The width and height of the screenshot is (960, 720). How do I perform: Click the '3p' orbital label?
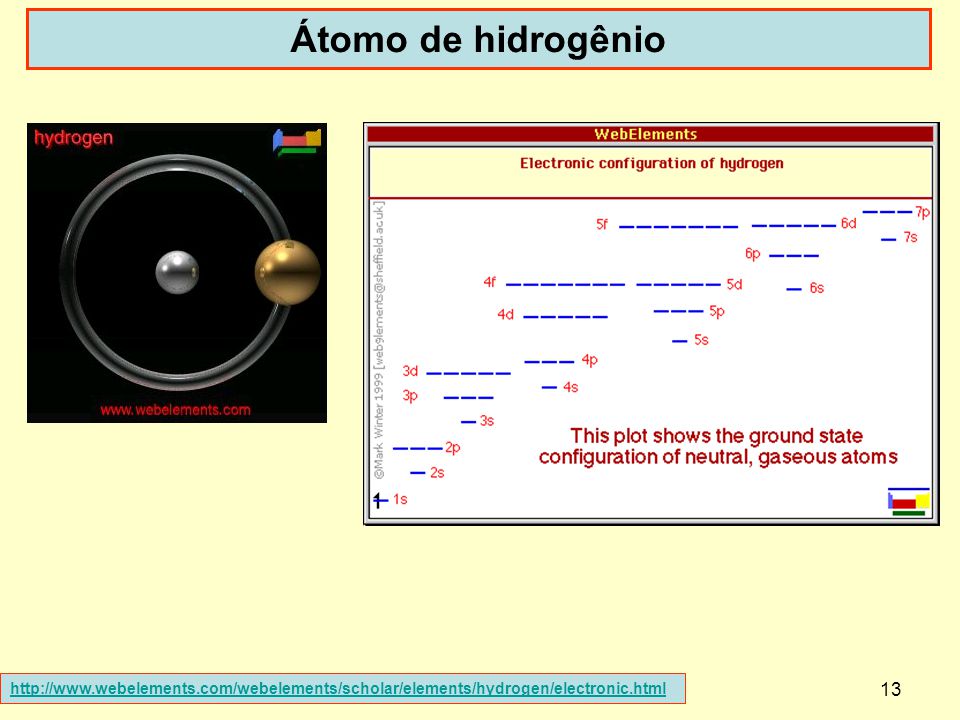tap(410, 396)
